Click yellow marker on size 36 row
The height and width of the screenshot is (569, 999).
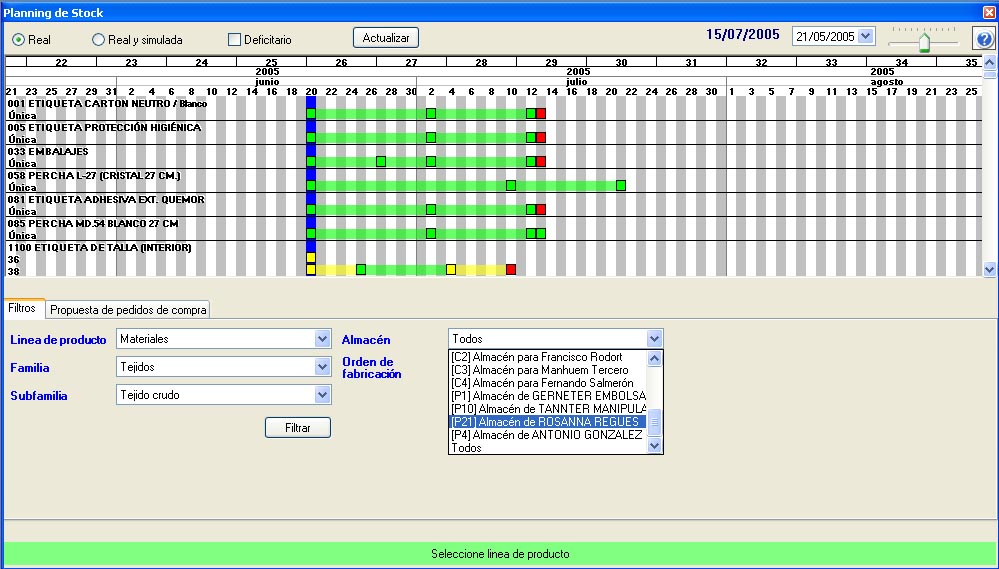[311, 258]
